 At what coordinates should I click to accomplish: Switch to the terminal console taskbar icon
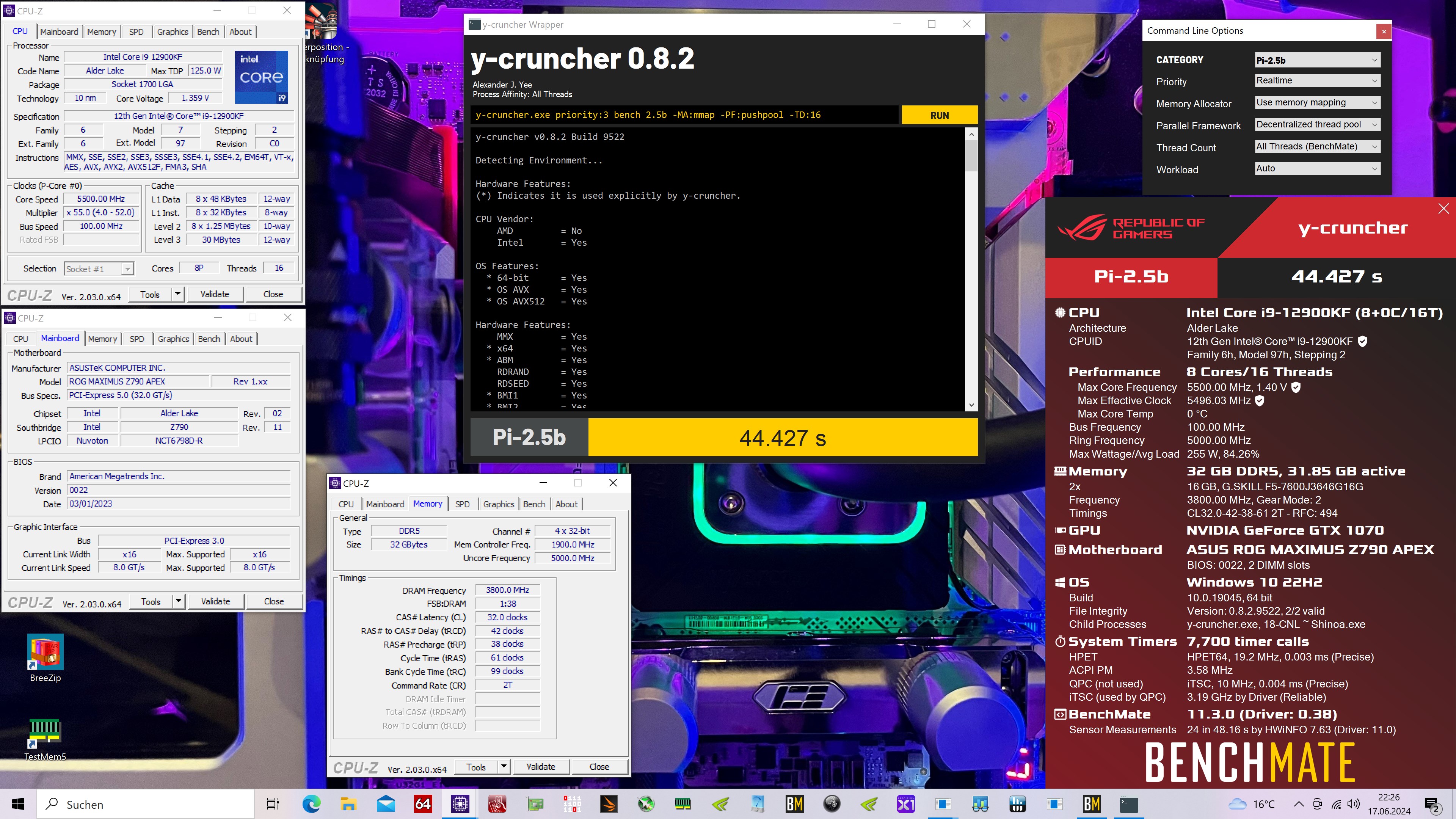(x=1129, y=804)
